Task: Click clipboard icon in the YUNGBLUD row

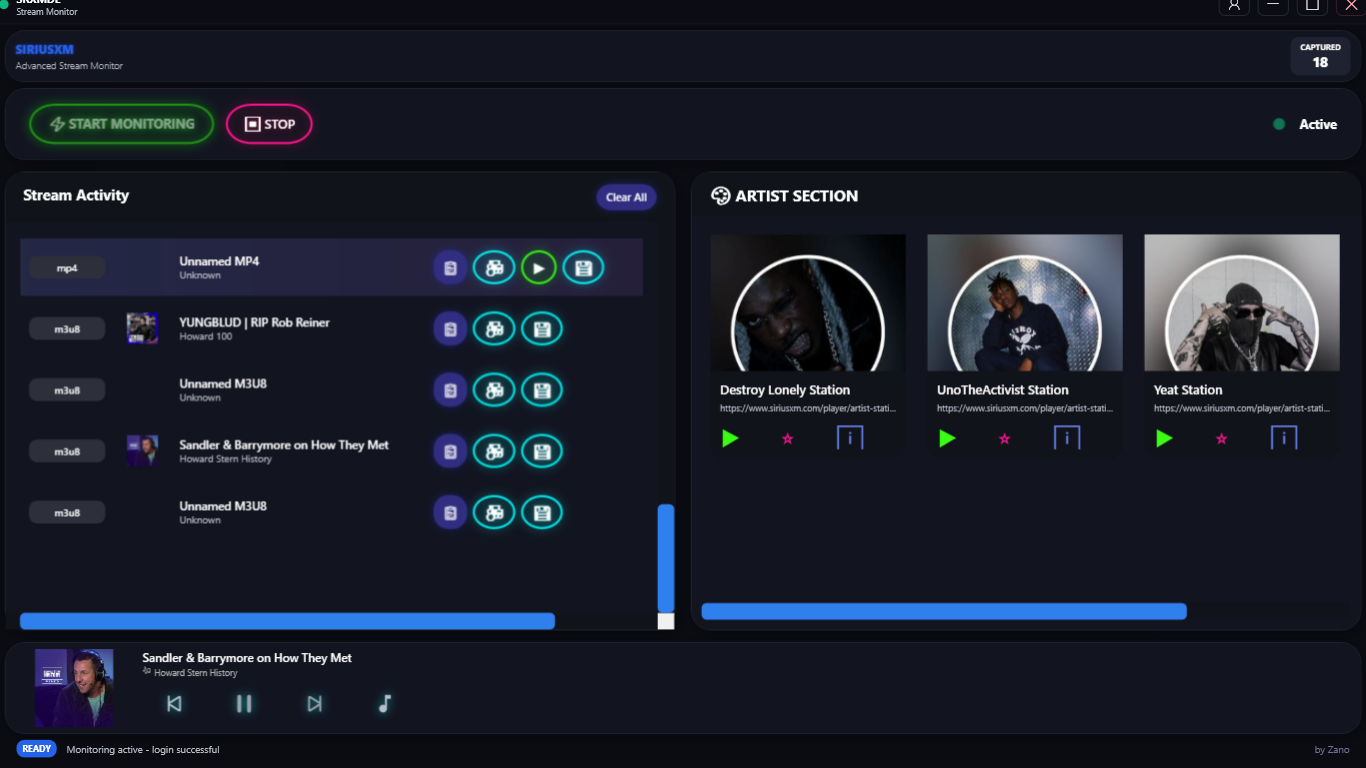Action: (450, 328)
